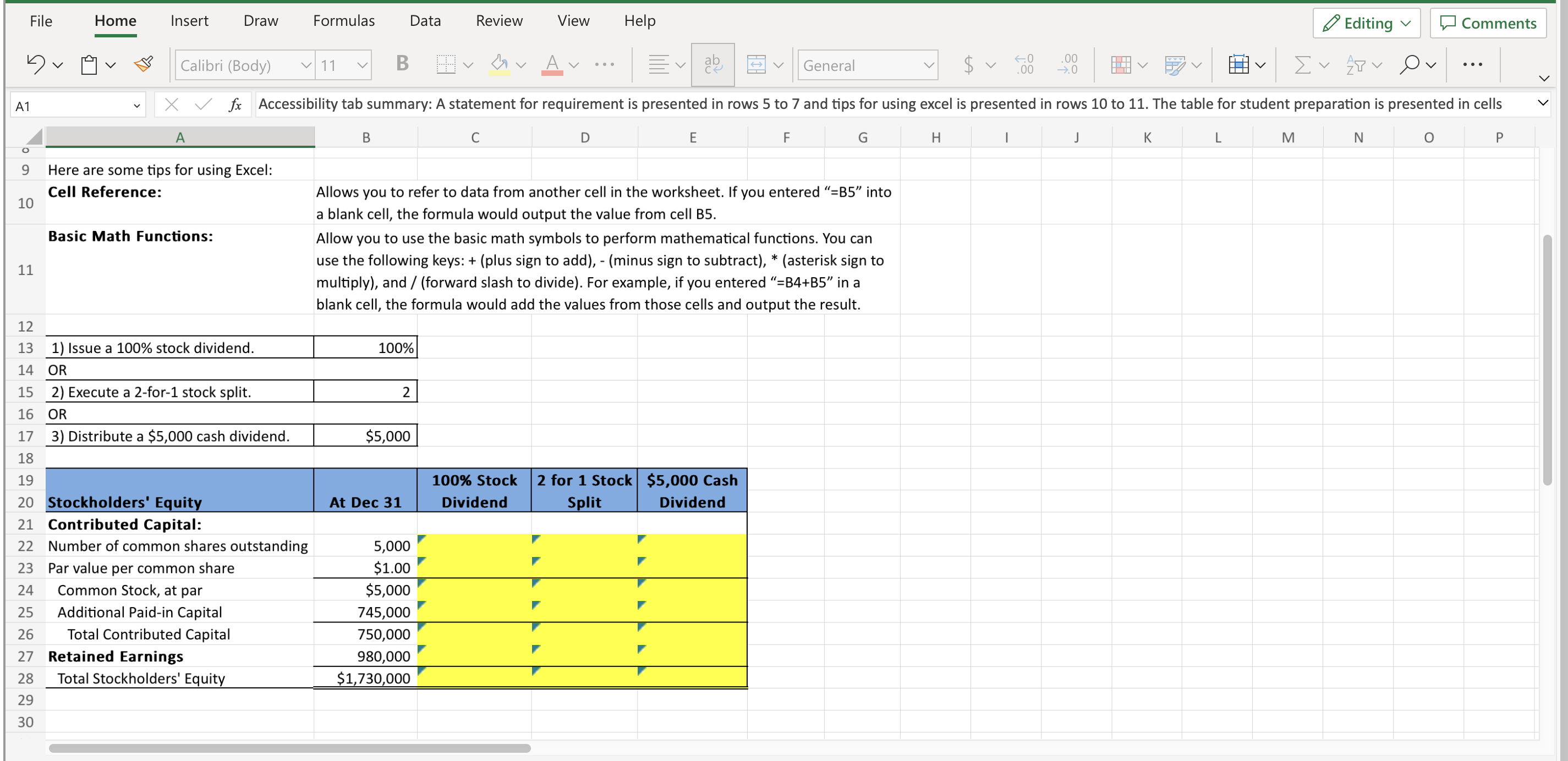Open the Conditional Formatting tool
The height and width of the screenshot is (761, 1568).
[x=1123, y=64]
